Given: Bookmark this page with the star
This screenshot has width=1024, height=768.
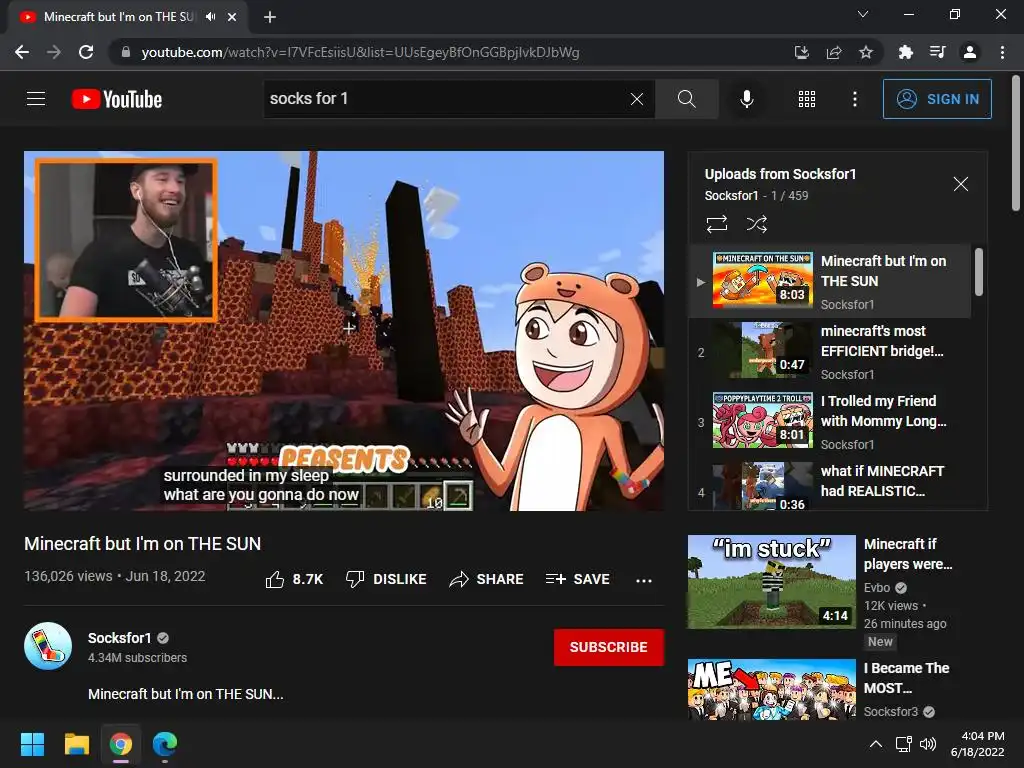Looking at the screenshot, I should 866,52.
